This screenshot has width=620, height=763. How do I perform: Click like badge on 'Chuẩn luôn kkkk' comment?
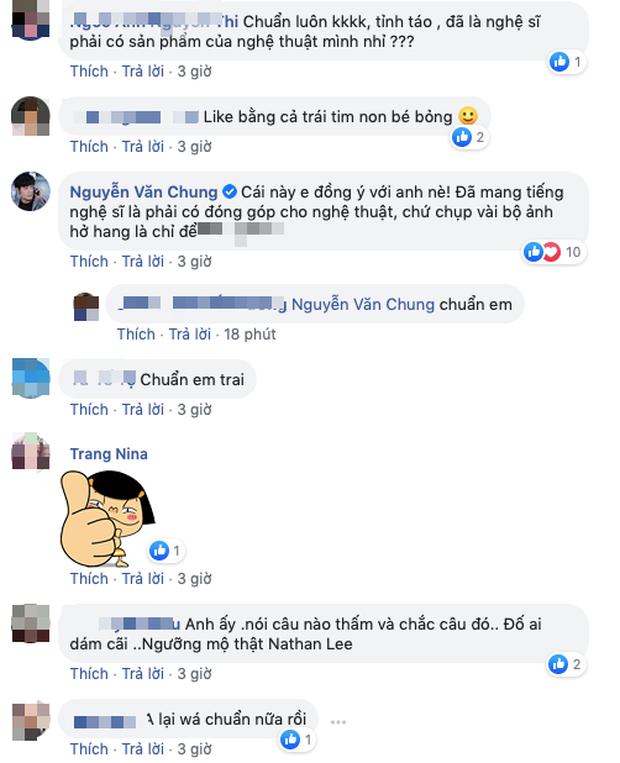pos(567,62)
